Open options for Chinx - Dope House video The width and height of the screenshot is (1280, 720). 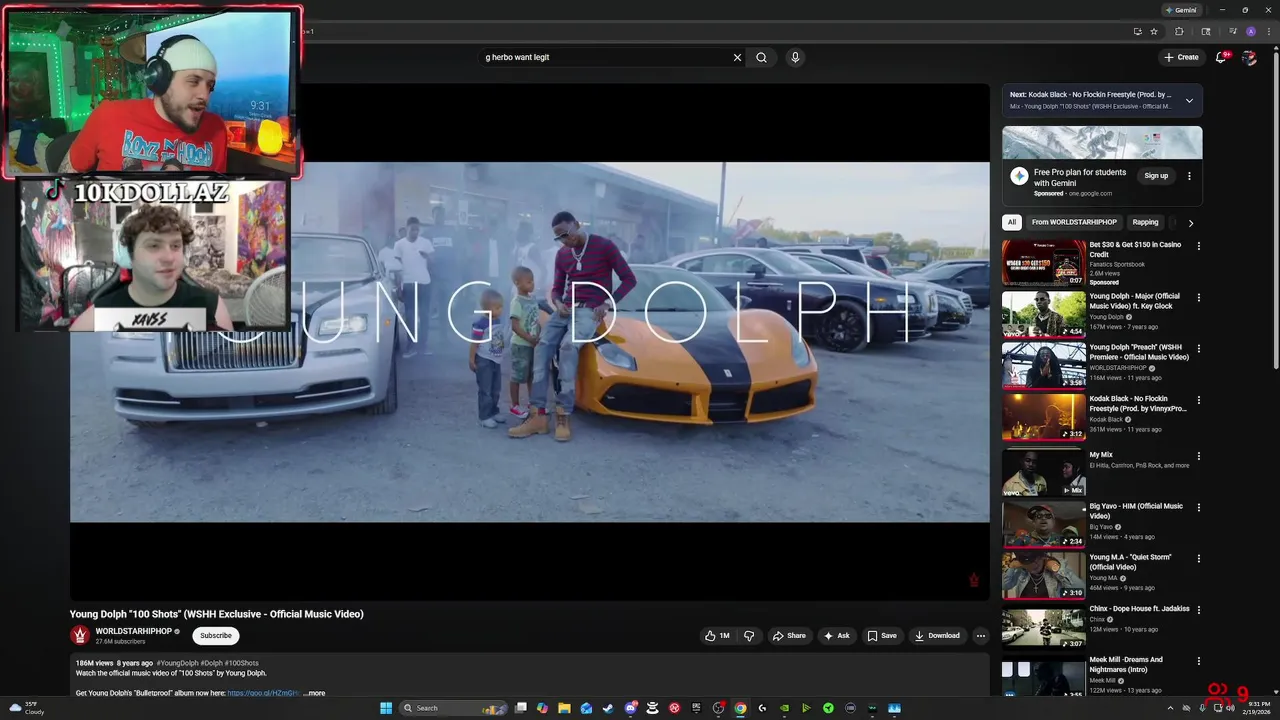(x=1199, y=610)
